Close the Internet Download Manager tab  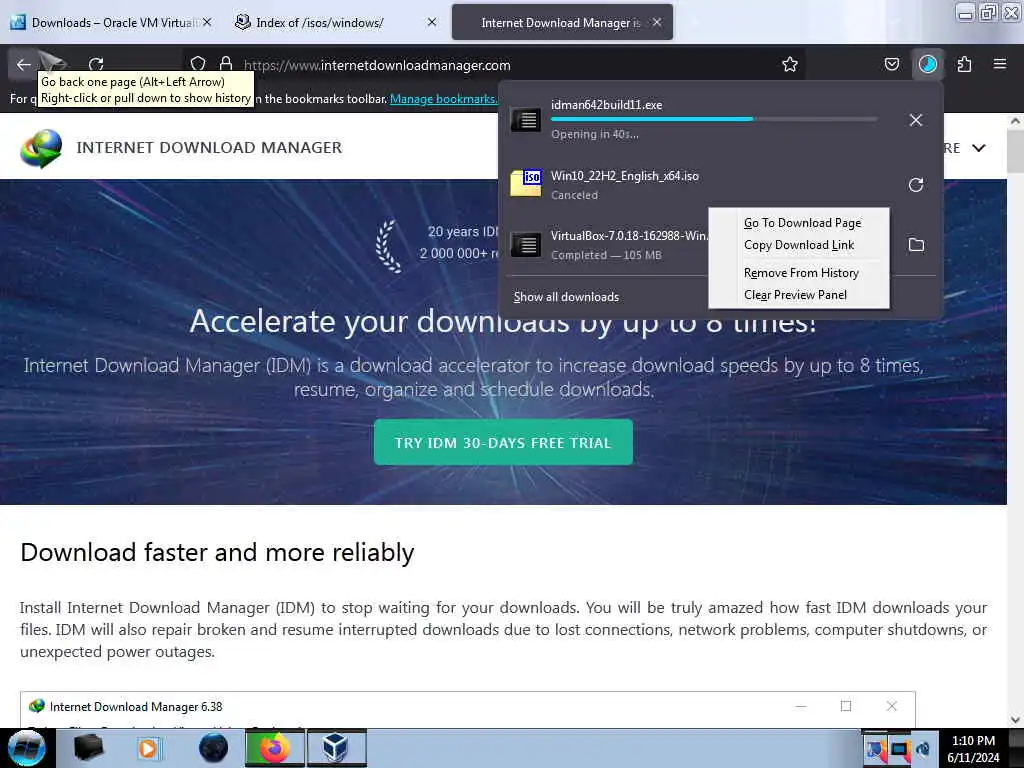[x=657, y=22]
